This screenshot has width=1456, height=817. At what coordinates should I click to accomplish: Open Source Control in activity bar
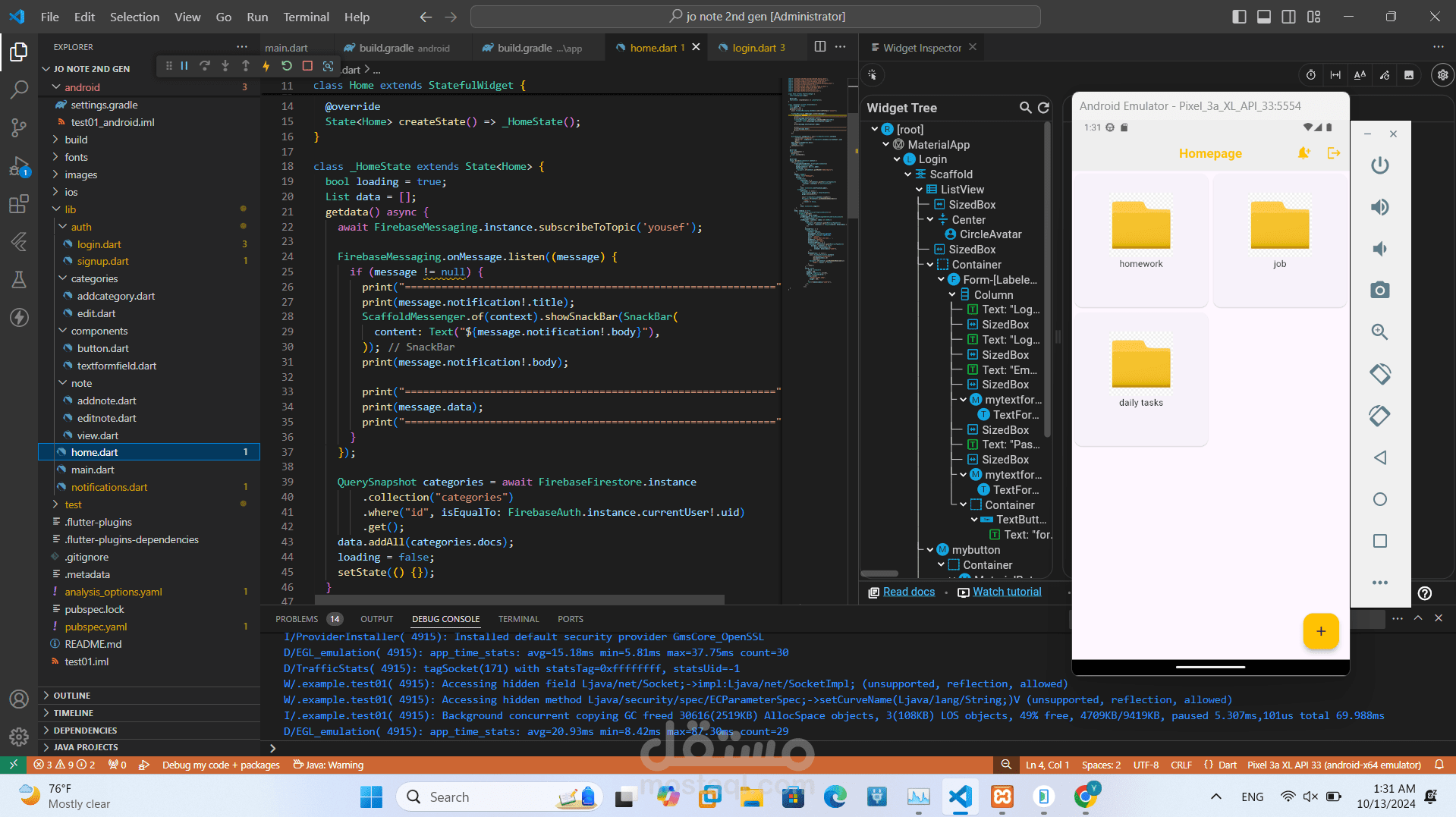pos(19,127)
